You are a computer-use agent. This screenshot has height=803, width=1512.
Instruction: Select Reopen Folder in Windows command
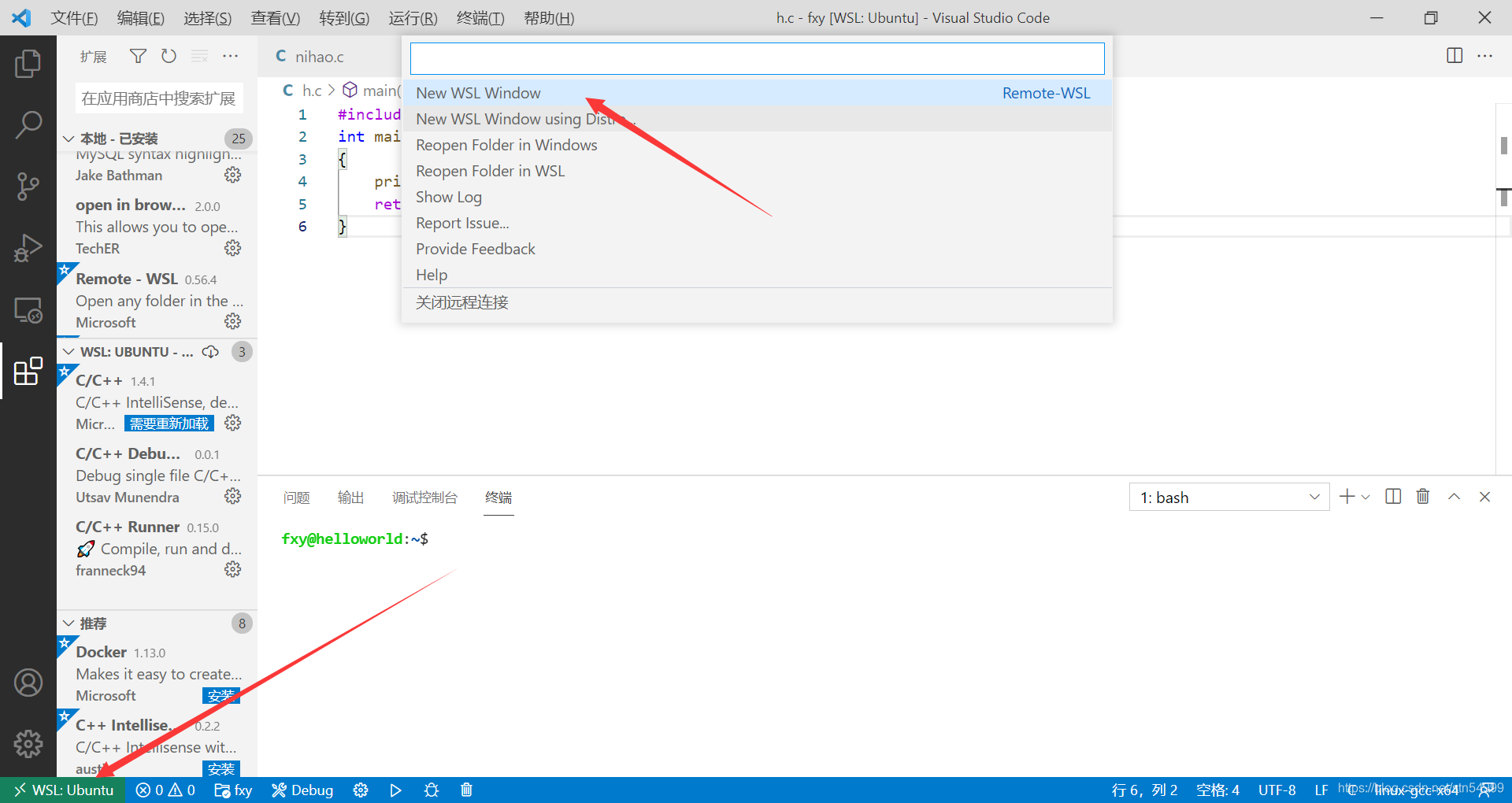[757, 145]
